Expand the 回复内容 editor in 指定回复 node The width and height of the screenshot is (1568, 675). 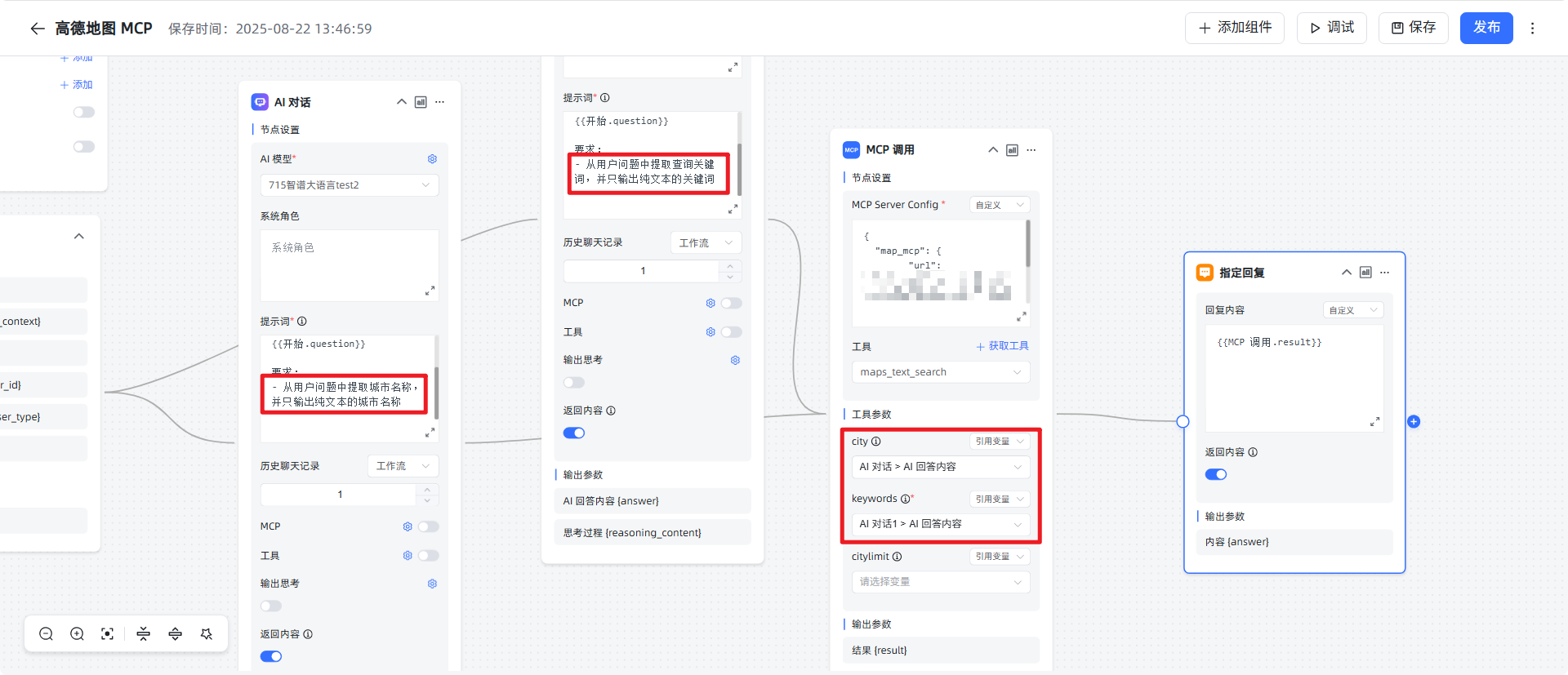pyautogui.click(x=1374, y=422)
